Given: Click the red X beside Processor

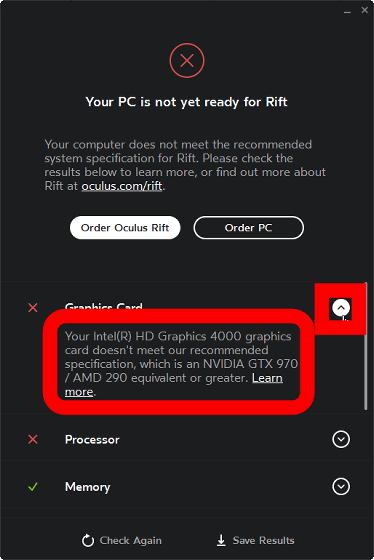Looking at the screenshot, I should click(x=33, y=439).
